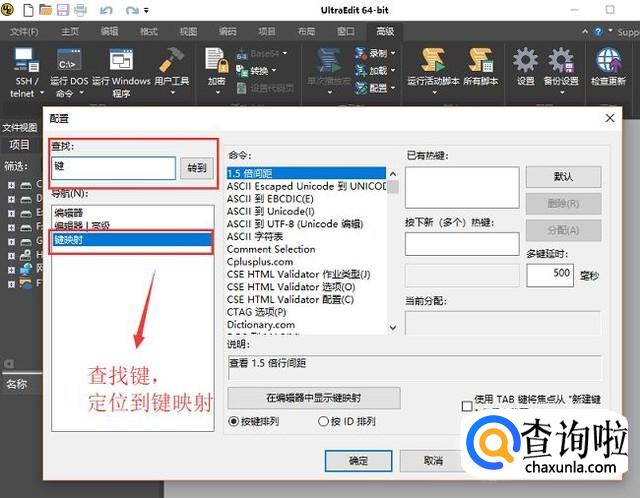Open the 文件(F) menu
Viewport: 640px width, 498px height.
click(24, 31)
